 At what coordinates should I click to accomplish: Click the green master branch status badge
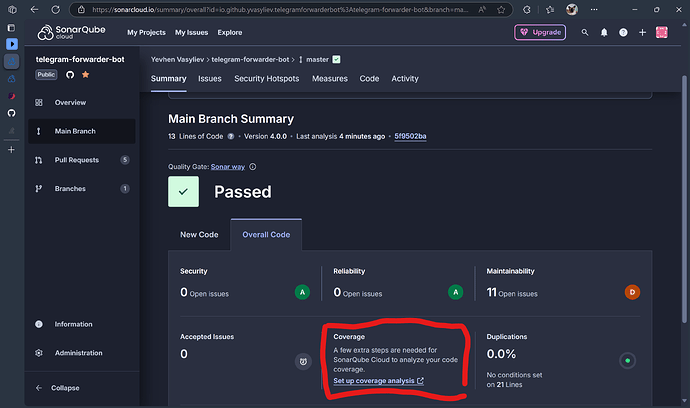coord(336,59)
